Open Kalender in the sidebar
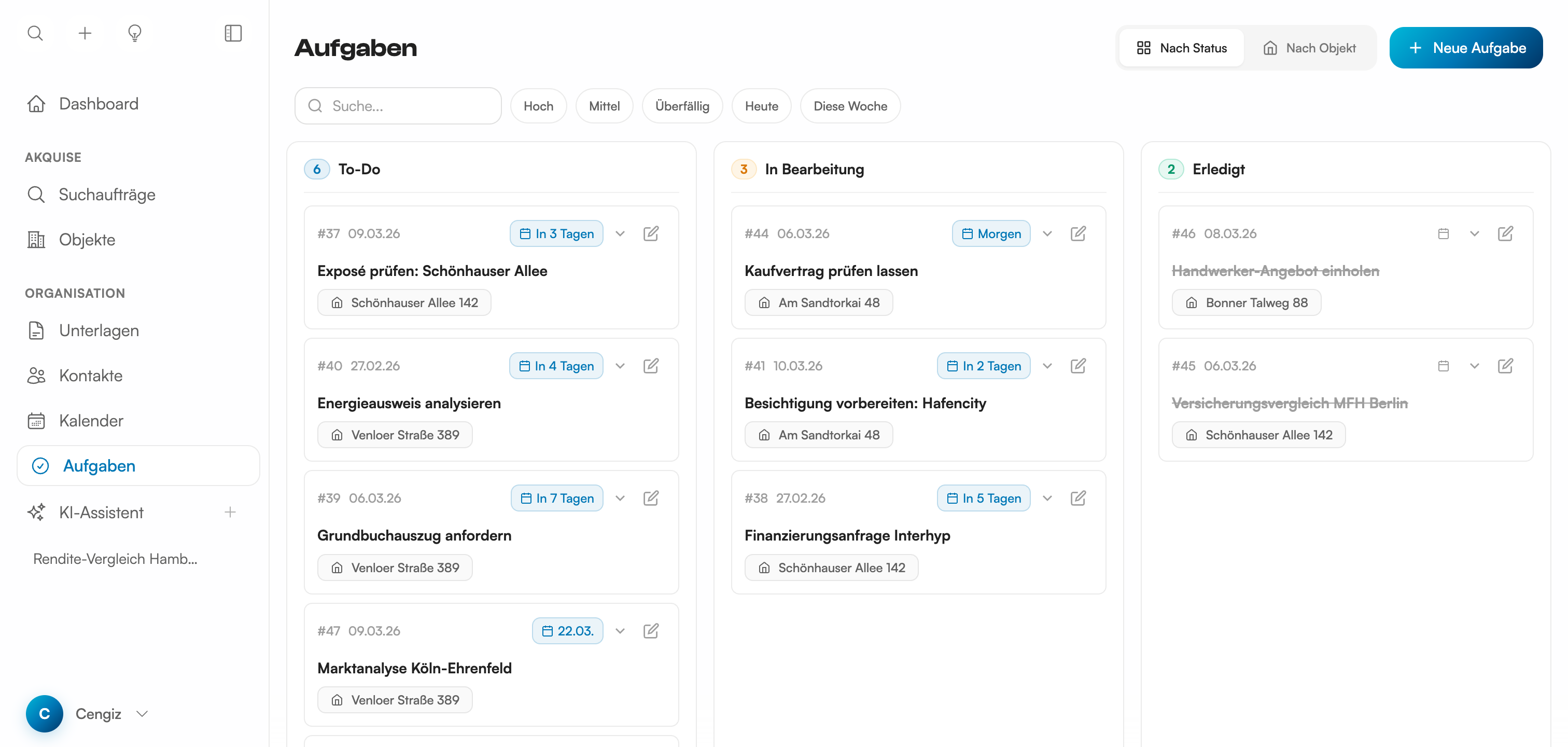Image resolution: width=1568 pixels, height=747 pixels. (x=91, y=421)
